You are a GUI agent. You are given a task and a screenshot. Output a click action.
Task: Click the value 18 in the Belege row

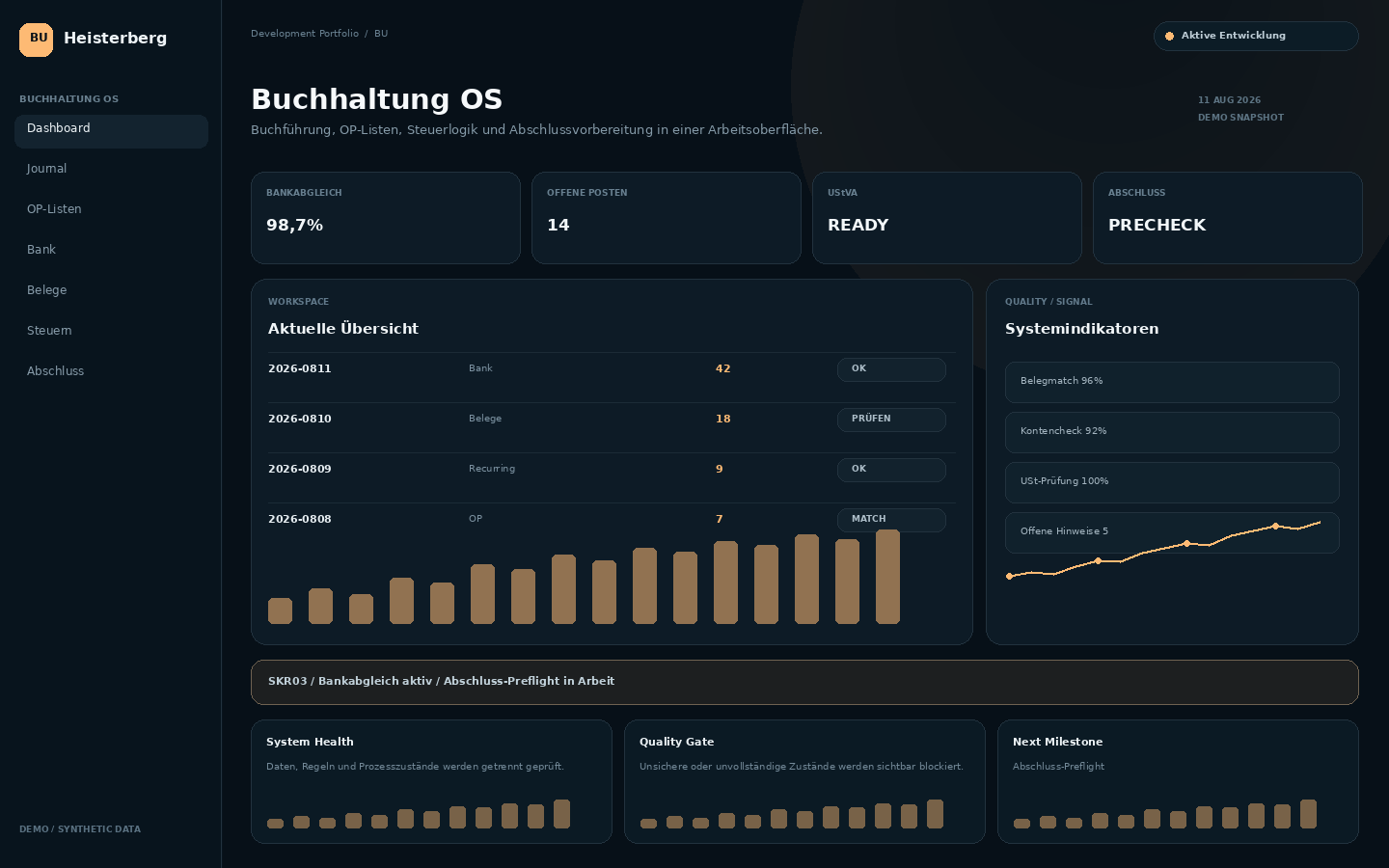pyautogui.click(x=723, y=420)
